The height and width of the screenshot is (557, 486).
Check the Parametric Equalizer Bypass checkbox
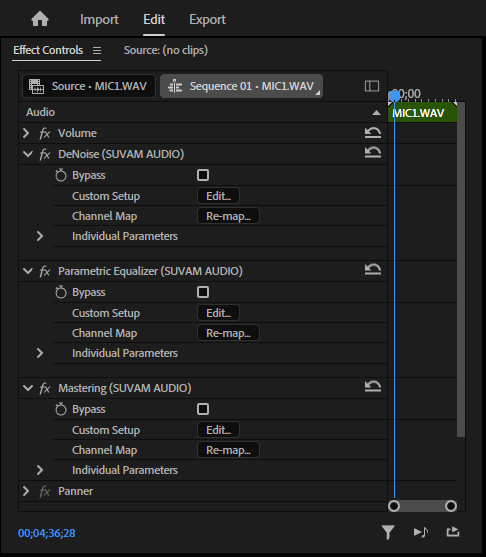[x=203, y=292]
